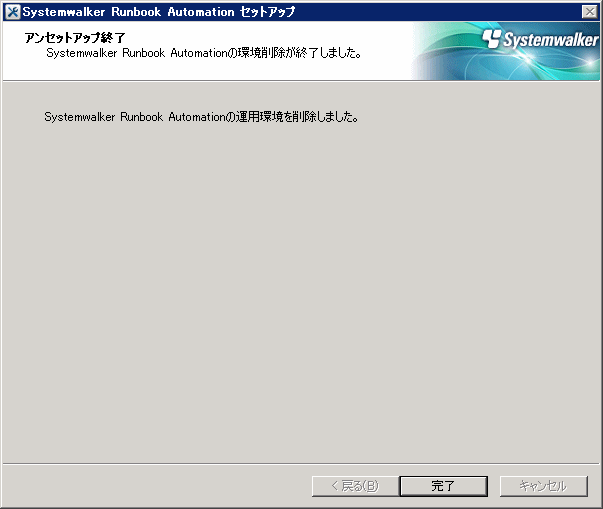Click the Systemwalker logo in banner

(x=540, y=39)
